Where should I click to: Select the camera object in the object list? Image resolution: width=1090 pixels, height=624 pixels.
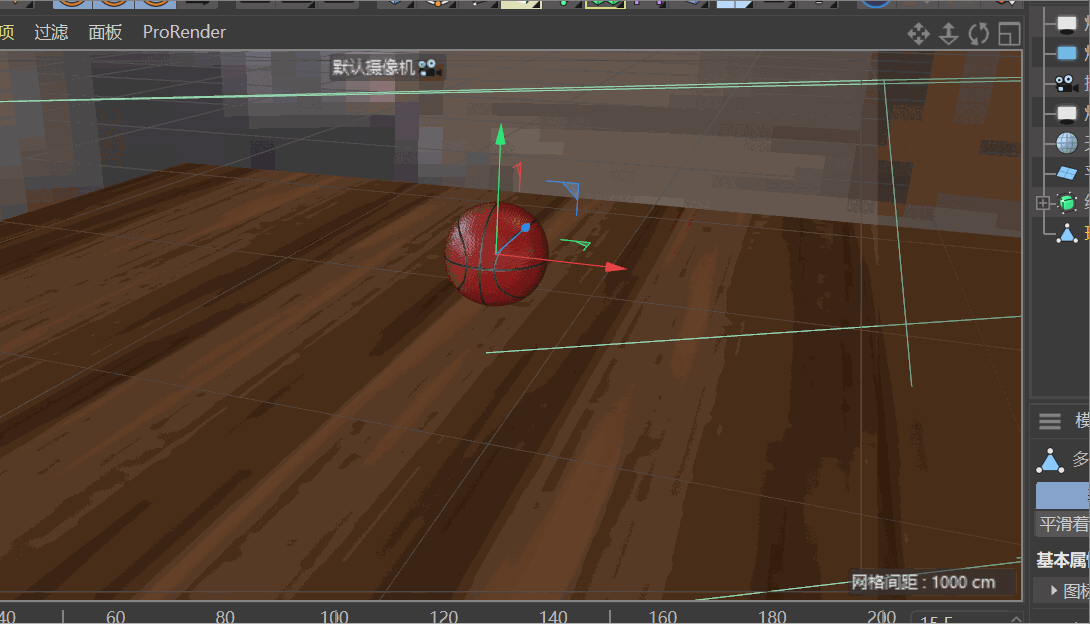coord(1066,83)
